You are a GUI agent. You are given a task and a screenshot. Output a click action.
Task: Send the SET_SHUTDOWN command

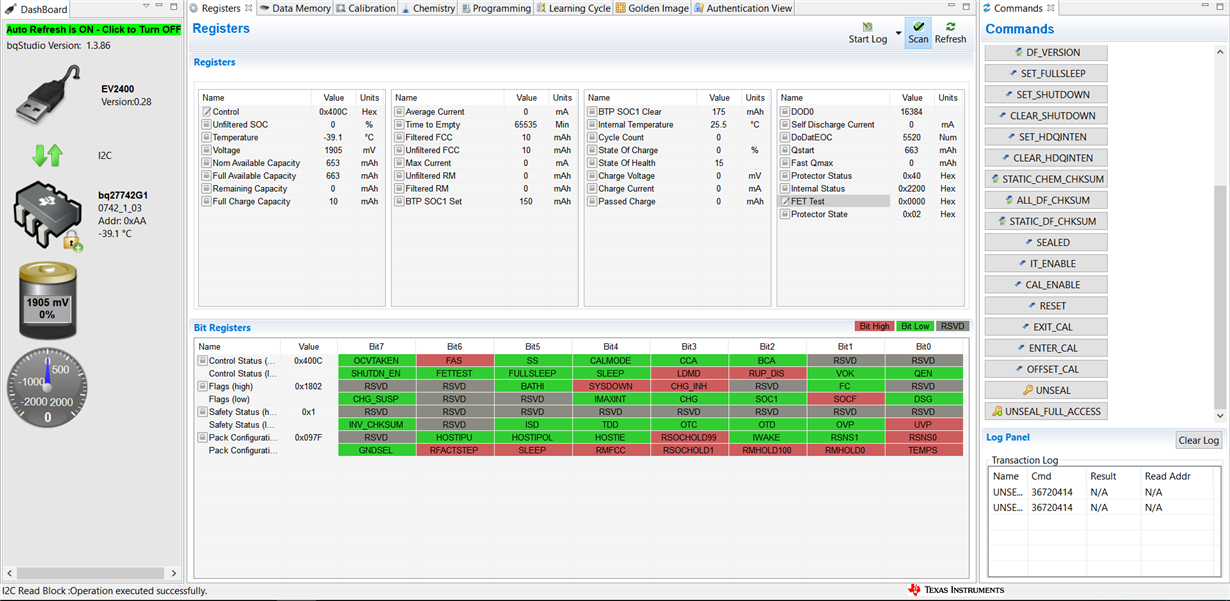(1046, 94)
